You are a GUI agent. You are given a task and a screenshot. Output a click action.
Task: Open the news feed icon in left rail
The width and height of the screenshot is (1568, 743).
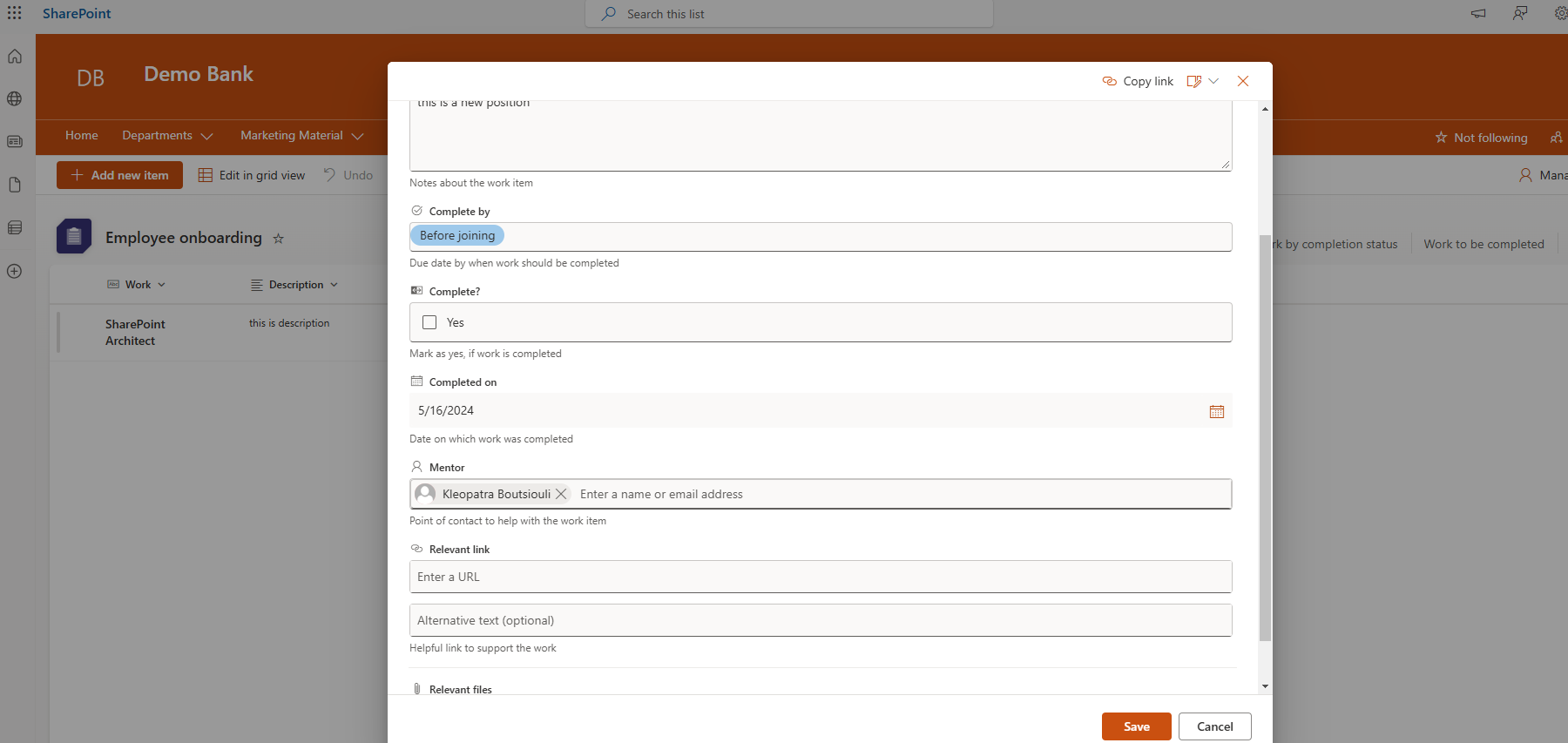pyautogui.click(x=14, y=142)
